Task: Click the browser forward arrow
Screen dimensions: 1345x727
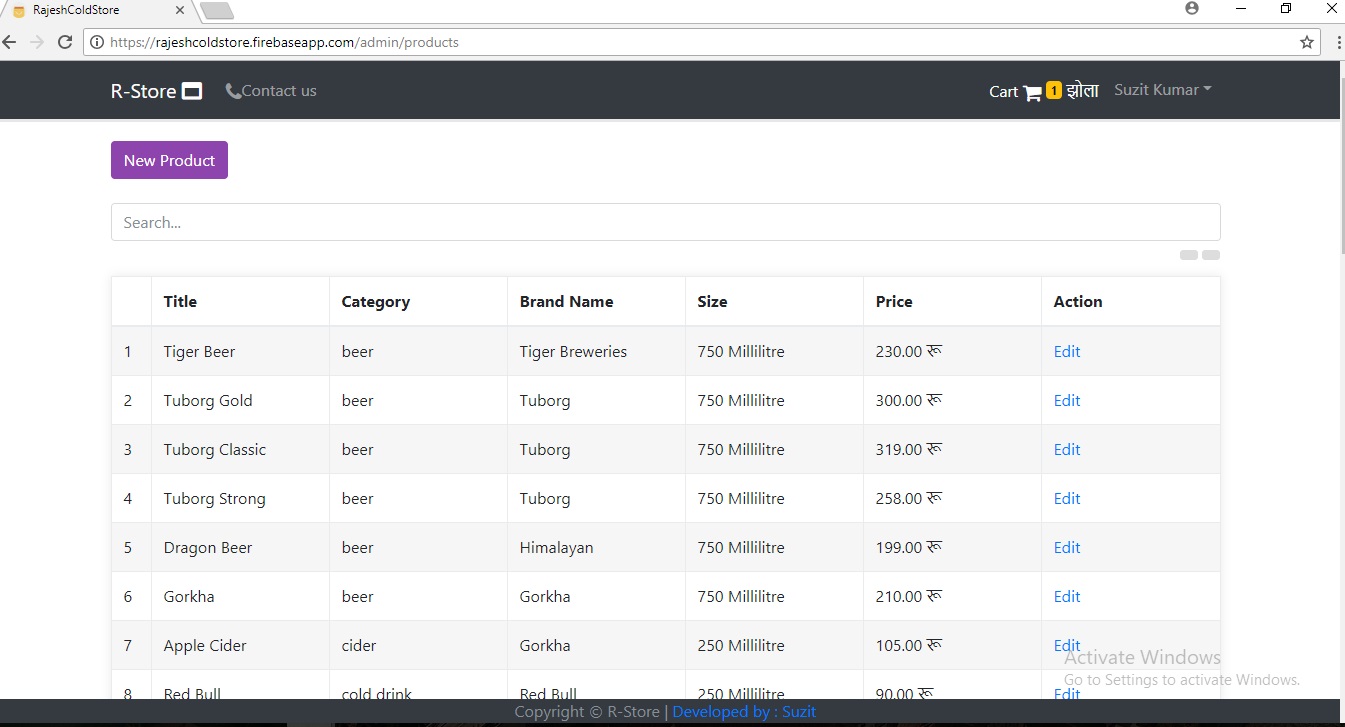Action: pyautogui.click(x=37, y=42)
